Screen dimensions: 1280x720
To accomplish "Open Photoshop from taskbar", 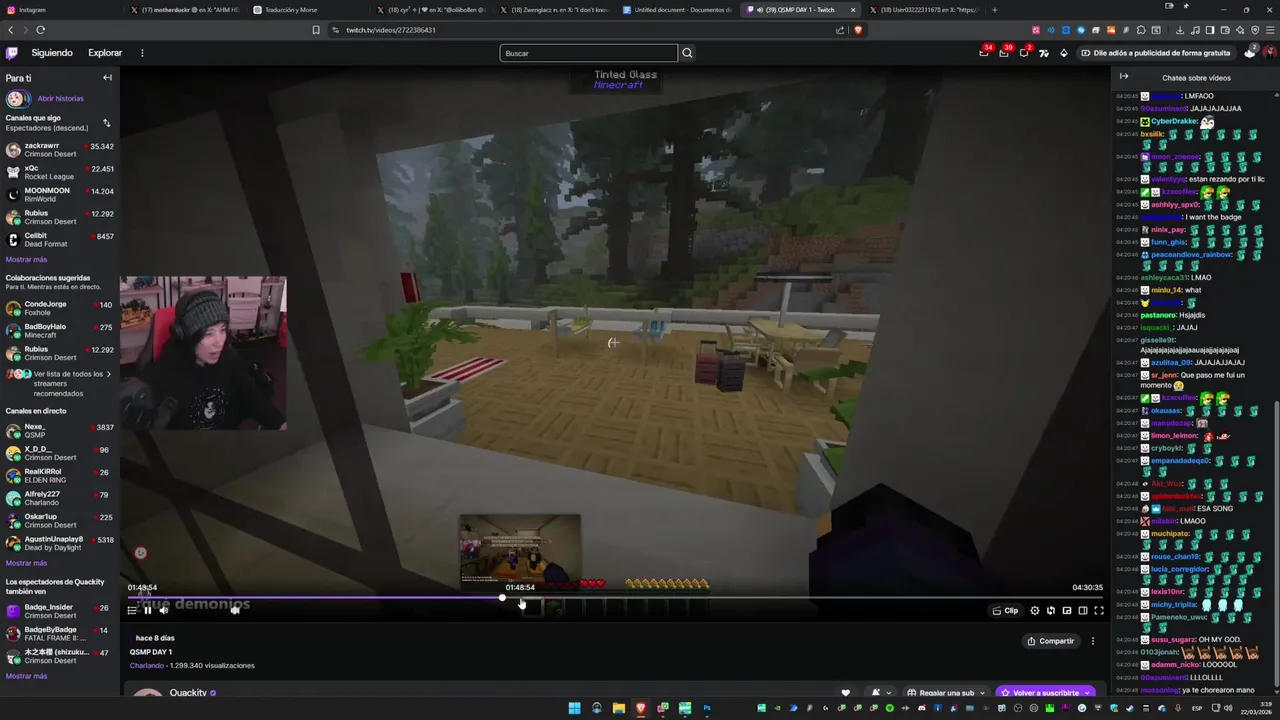I will [x=707, y=708].
